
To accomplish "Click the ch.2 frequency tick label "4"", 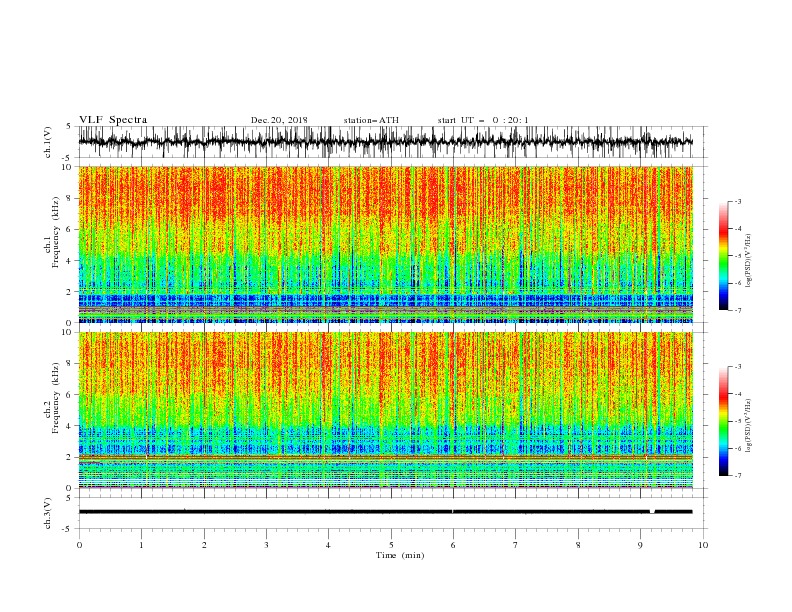I will 70,426.
